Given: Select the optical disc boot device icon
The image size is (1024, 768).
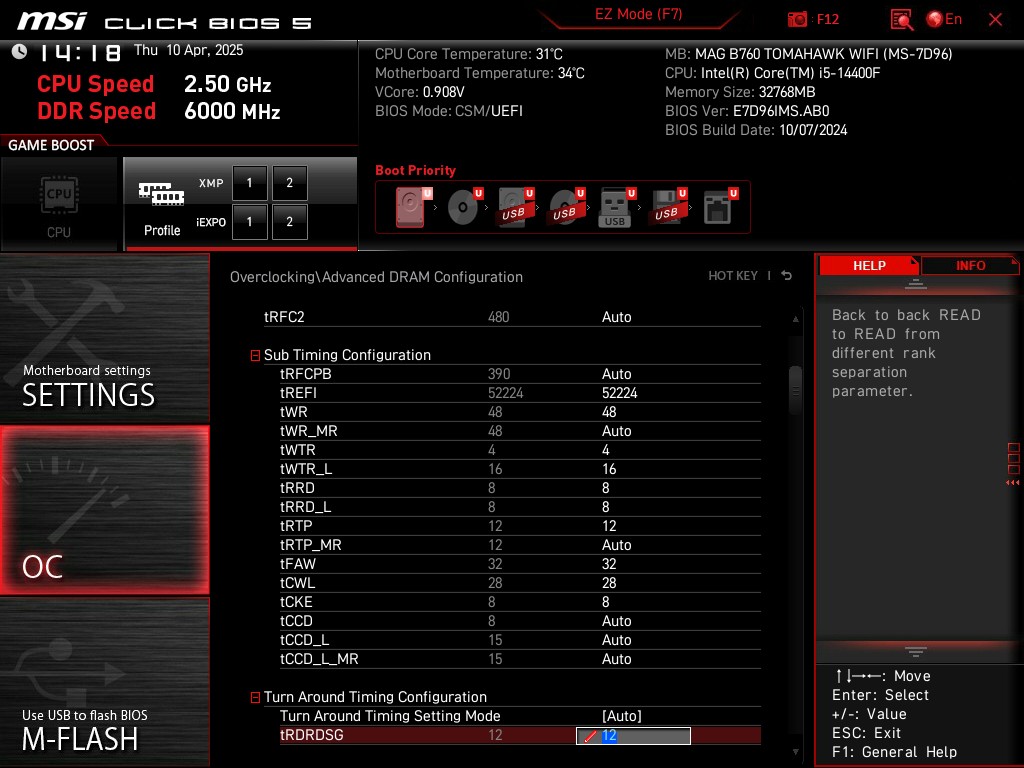Looking at the screenshot, I should coord(464,207).
